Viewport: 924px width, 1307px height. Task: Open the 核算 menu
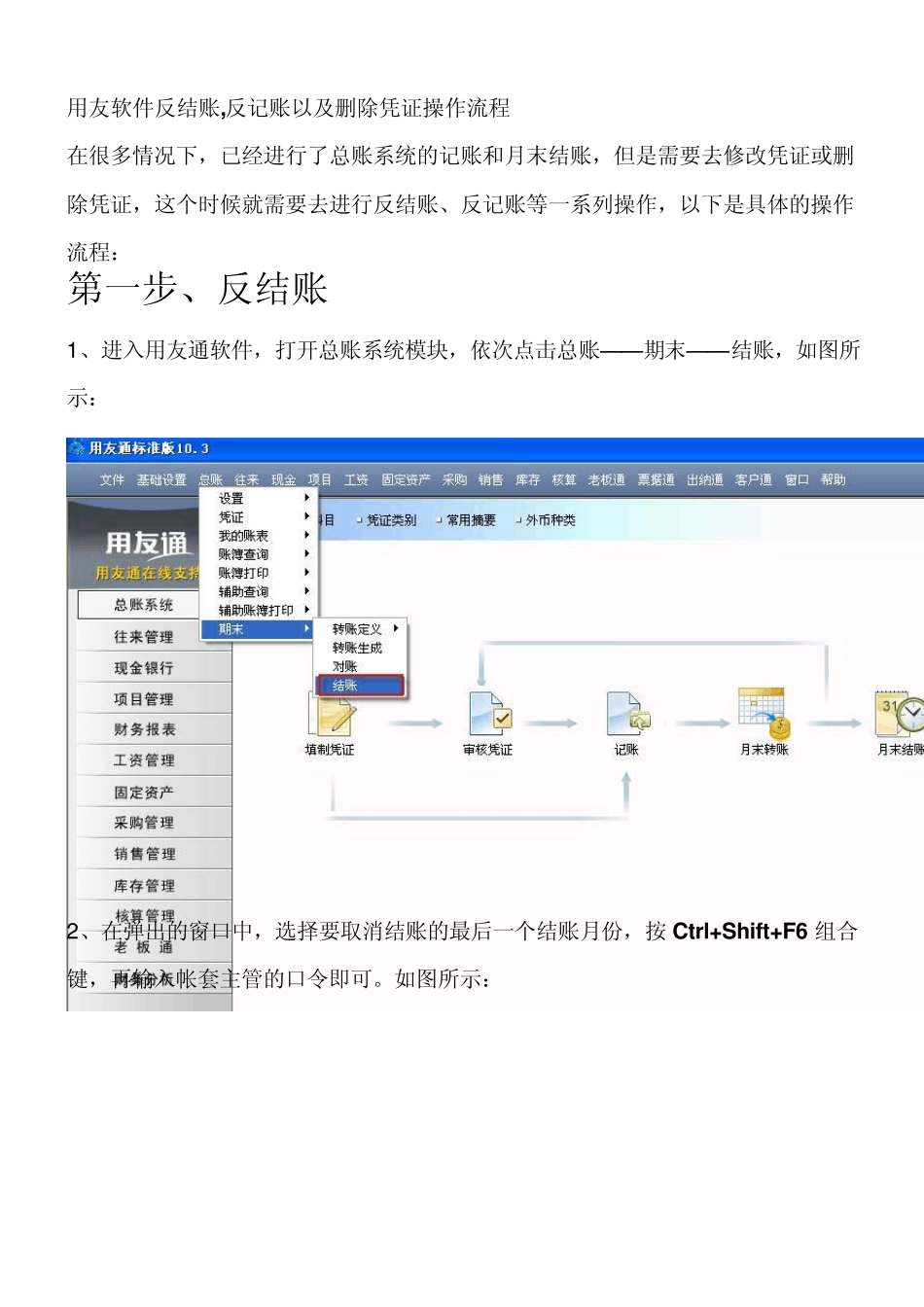[x=564, y=480]
